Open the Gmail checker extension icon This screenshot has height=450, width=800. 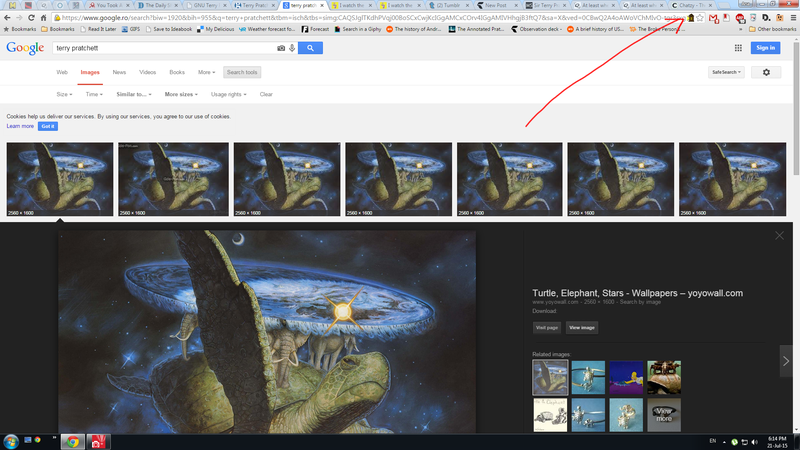click(x=714, y=18)
